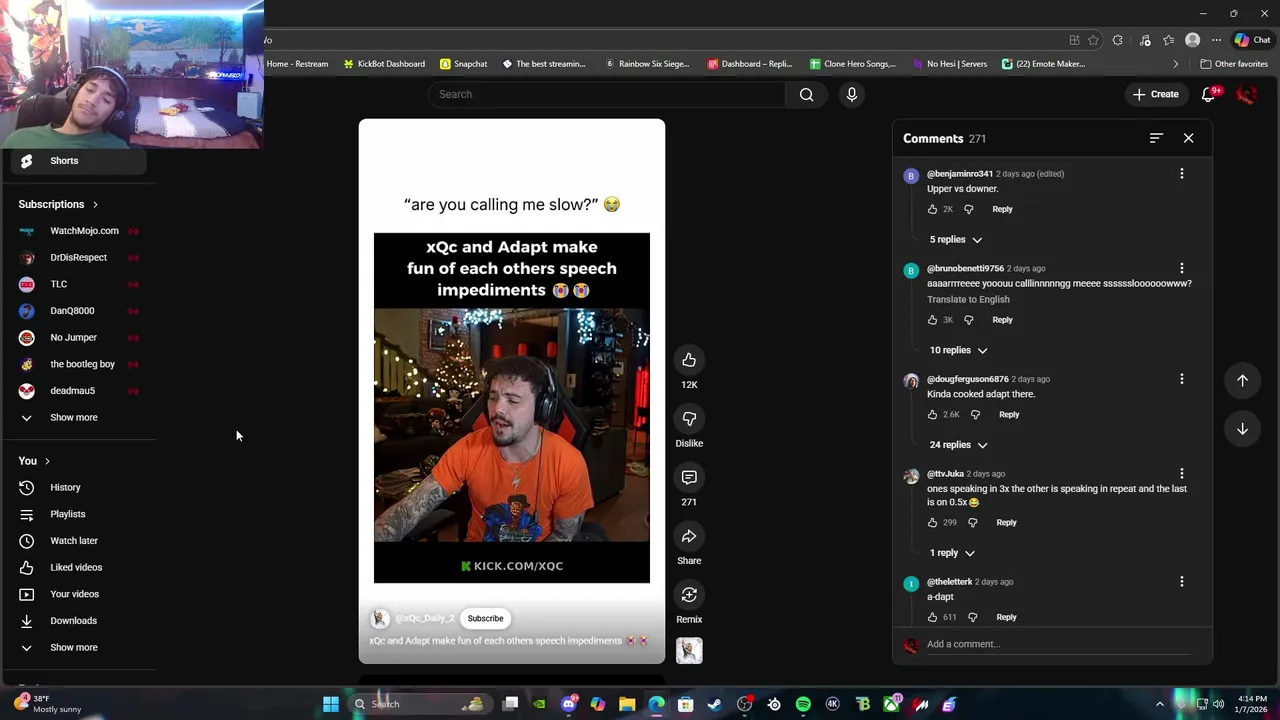Open Rainbow Six Siege bookmark
Screen dimensions: 1280x720
point(646,64)
